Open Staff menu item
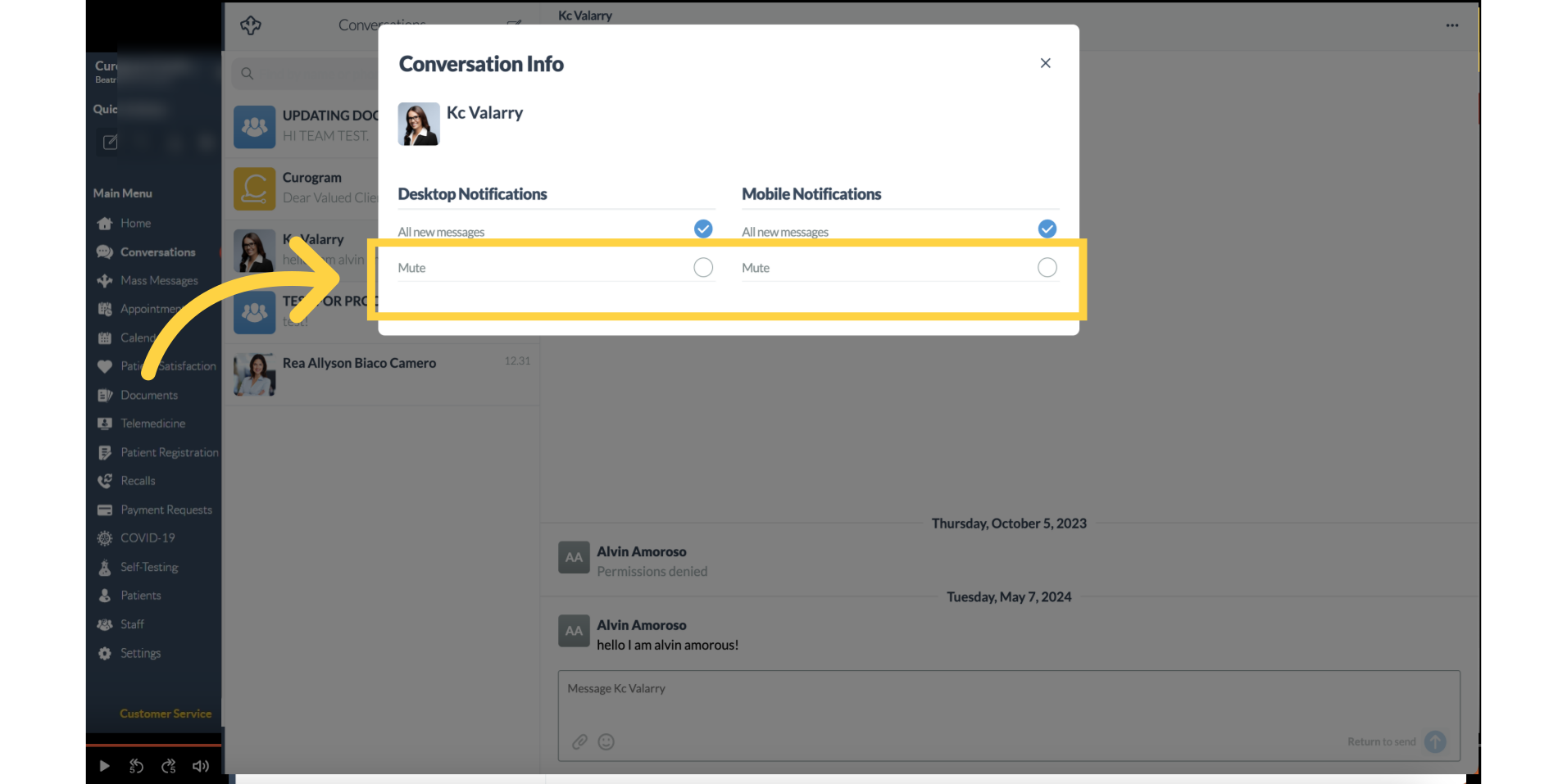The image size is (1567, 784). point(132,624)
